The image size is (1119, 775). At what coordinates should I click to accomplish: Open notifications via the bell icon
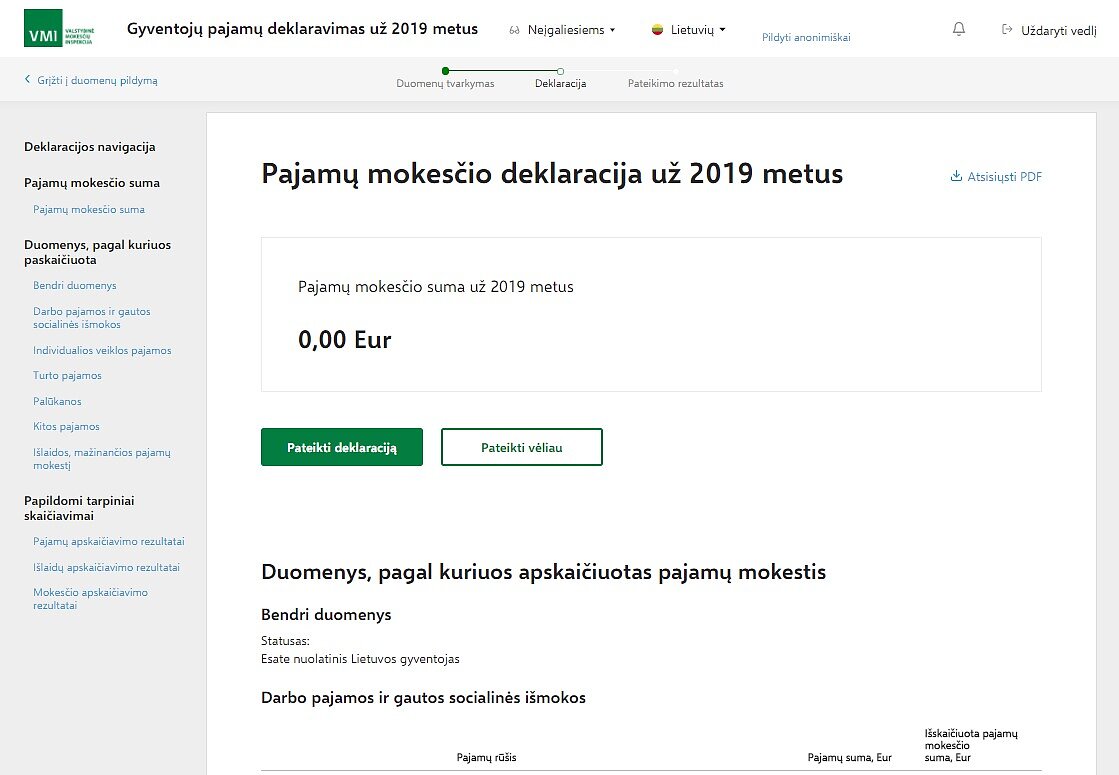[958, 30]
